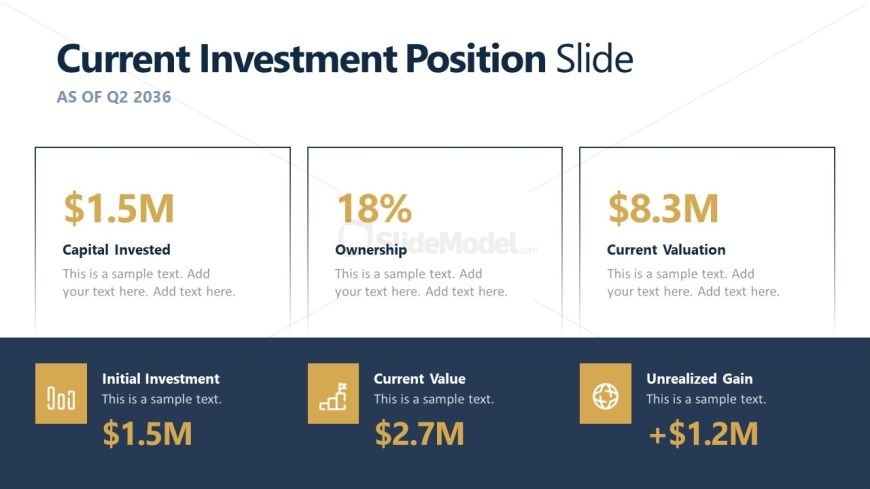Select the Current Value label
The height and width of the screenshot is (489, 870).
[419, 379]
